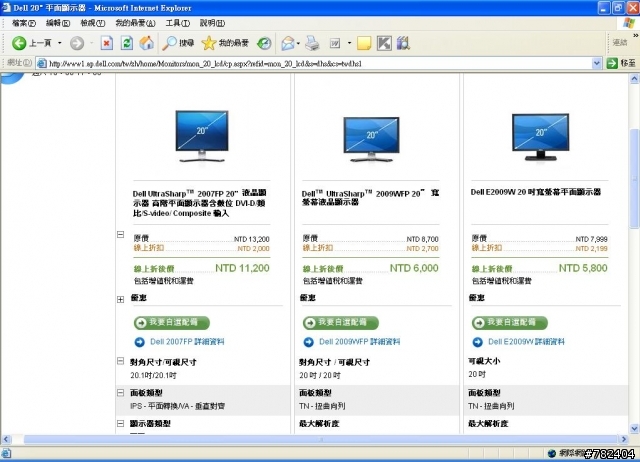Refresh the page using green refresh icon

click(x=127, y=43)
